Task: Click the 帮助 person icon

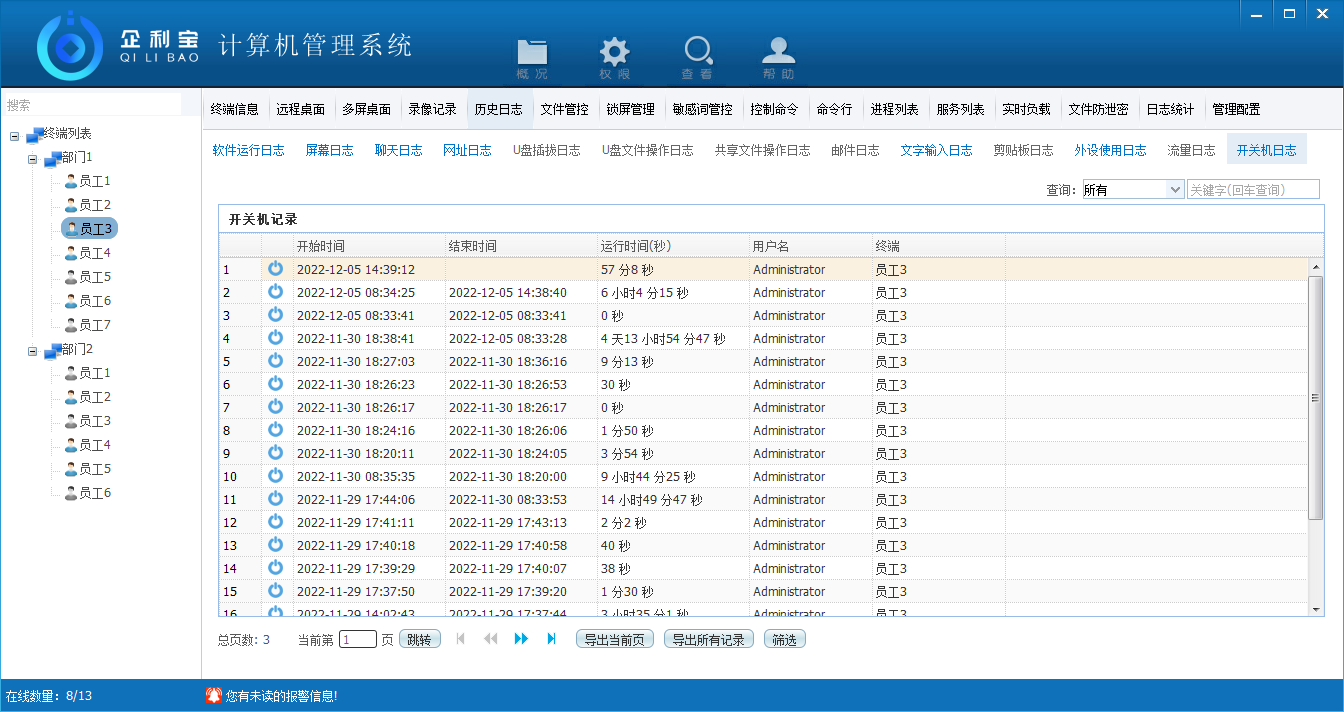Action: pyautogui.click(x=779, y=53)
